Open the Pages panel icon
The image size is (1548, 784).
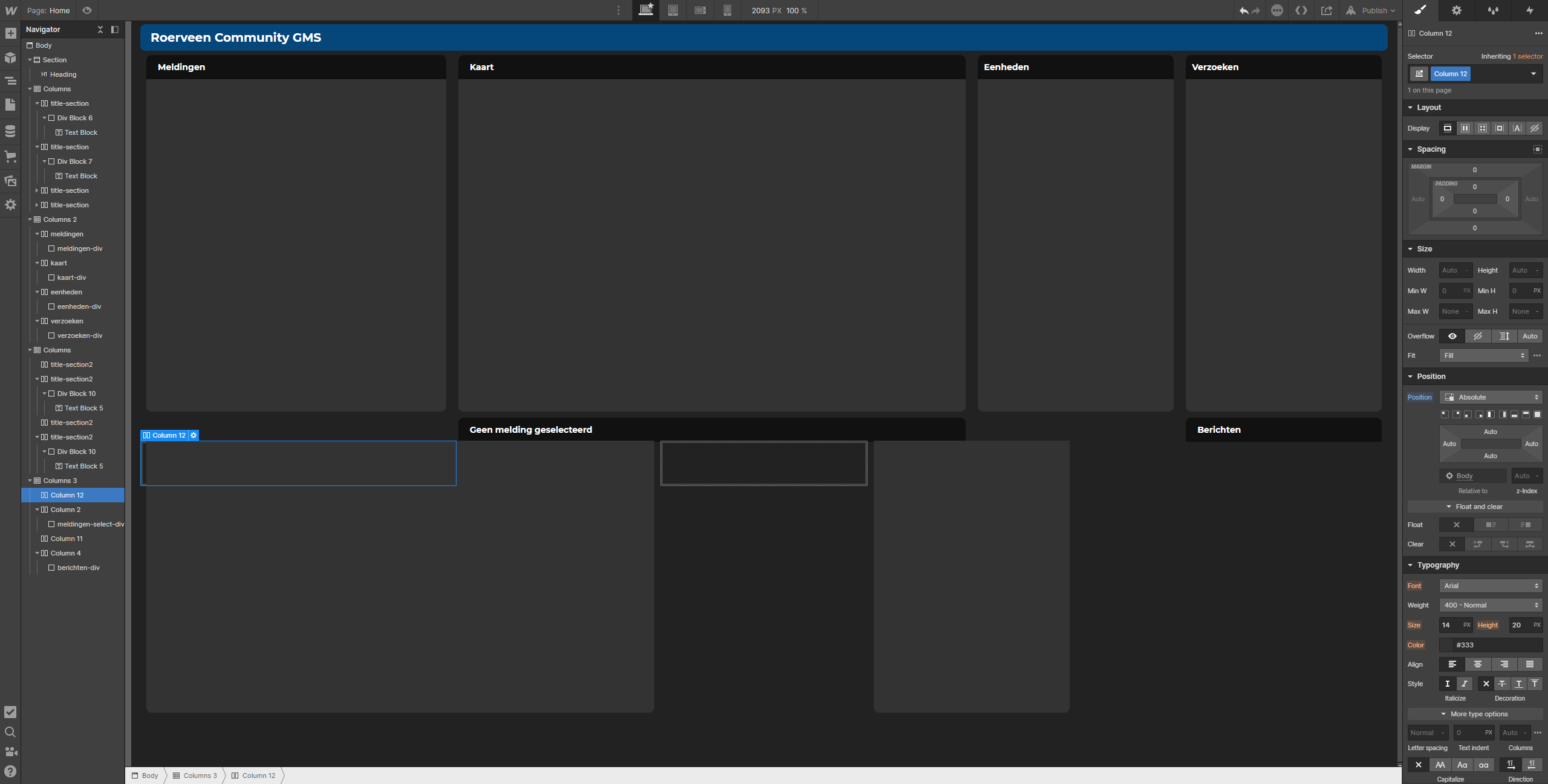click(x=10, y=105)
